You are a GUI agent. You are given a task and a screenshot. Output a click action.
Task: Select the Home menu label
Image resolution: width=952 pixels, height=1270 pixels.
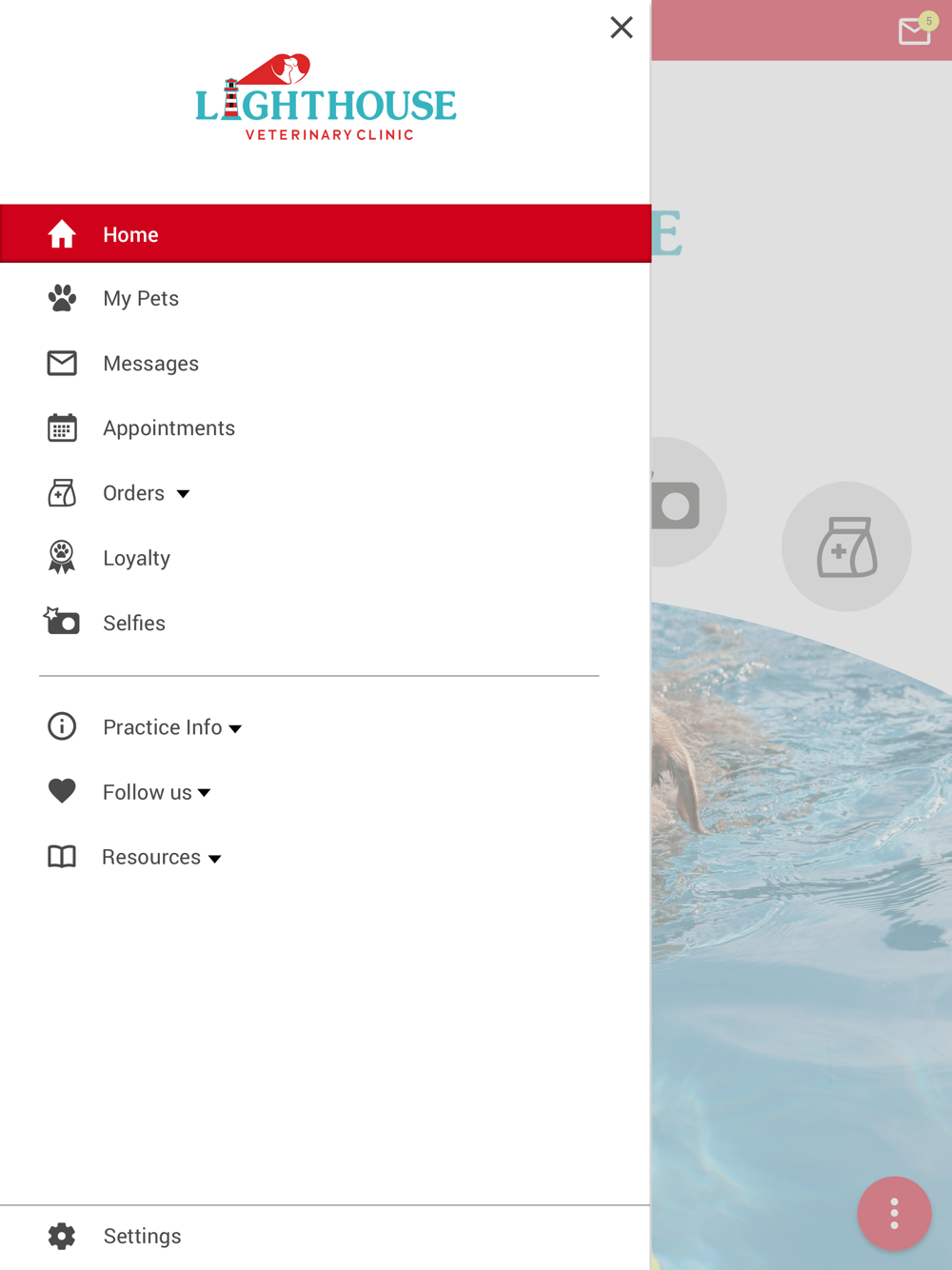point(130,234)
